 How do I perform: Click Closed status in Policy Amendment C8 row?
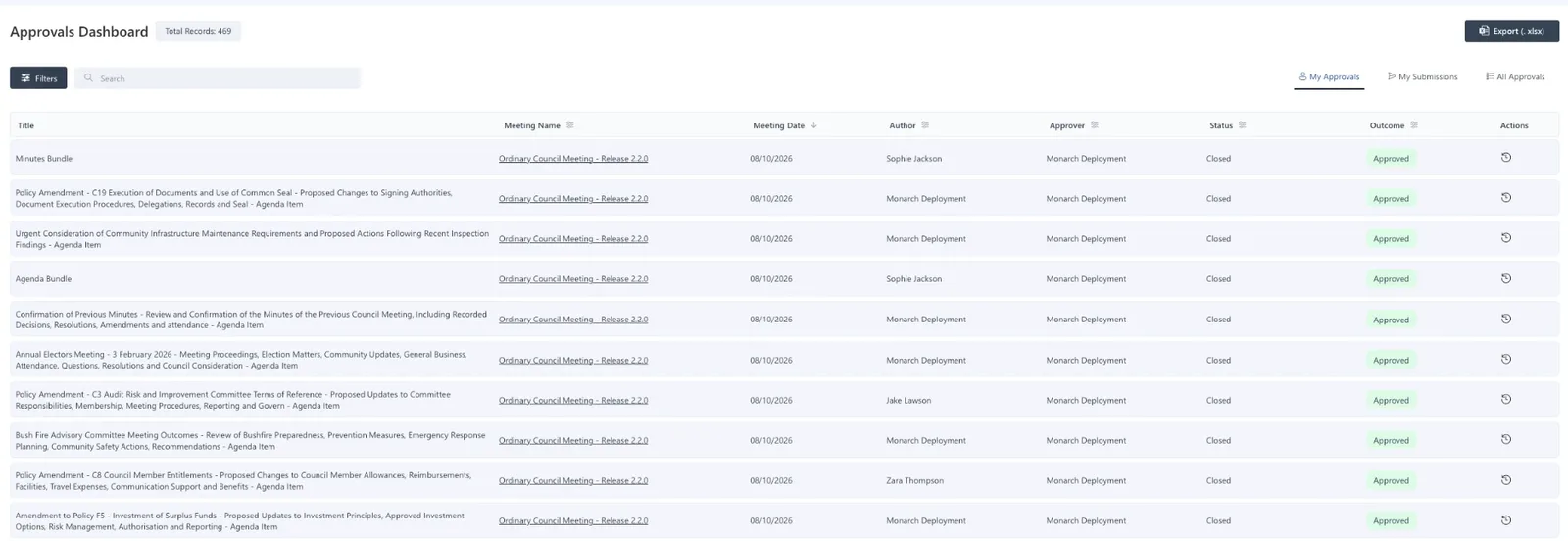point(1218,480)
